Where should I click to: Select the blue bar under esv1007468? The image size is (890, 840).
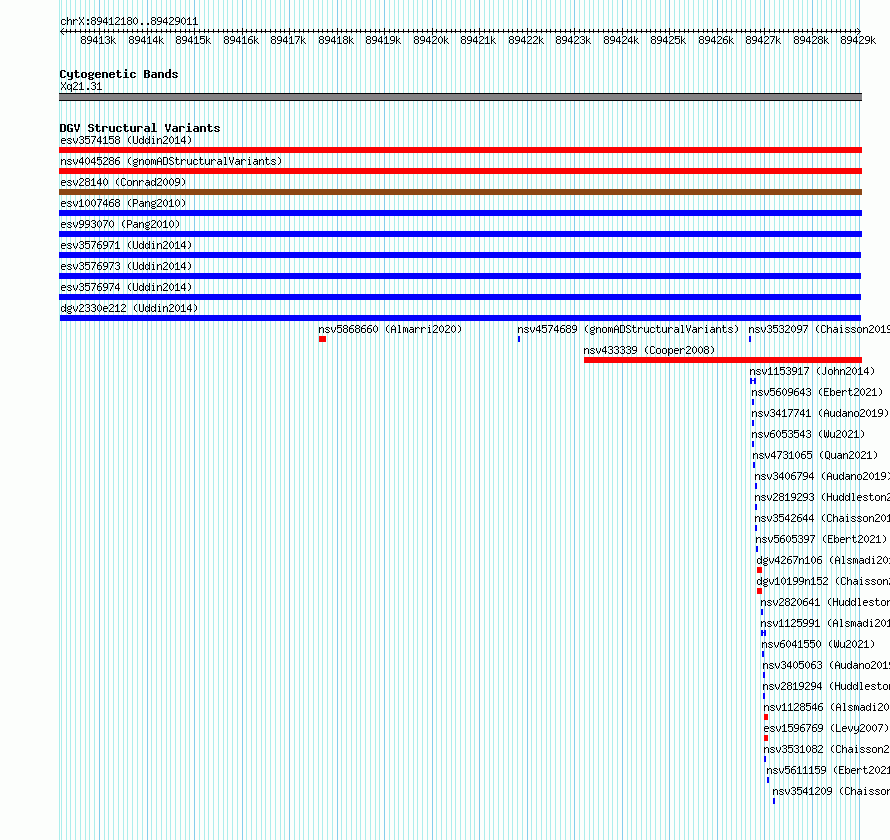(x=460, y=213)
